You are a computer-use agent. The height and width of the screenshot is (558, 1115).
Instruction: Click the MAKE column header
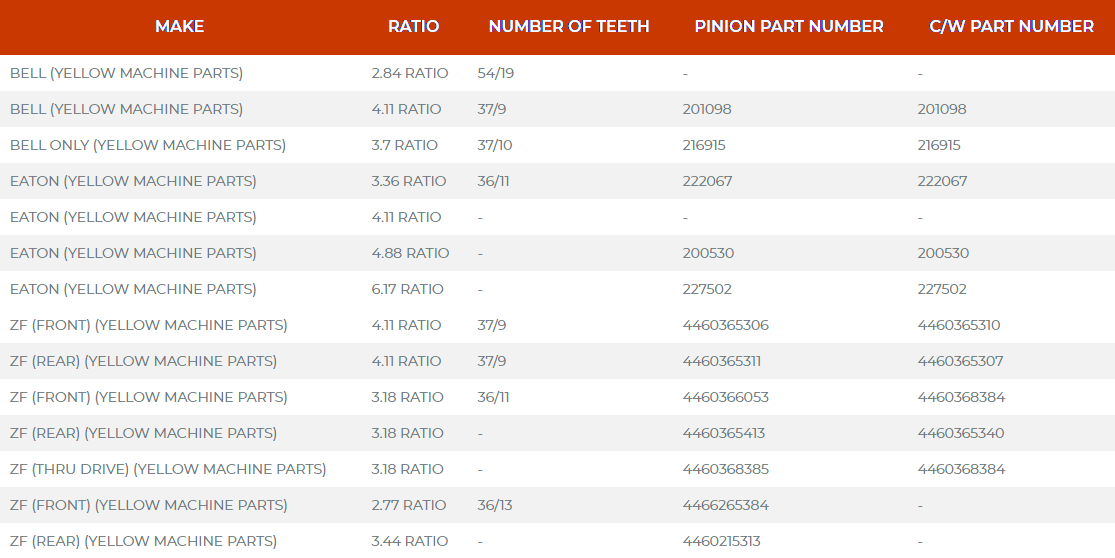click(180, 26)
